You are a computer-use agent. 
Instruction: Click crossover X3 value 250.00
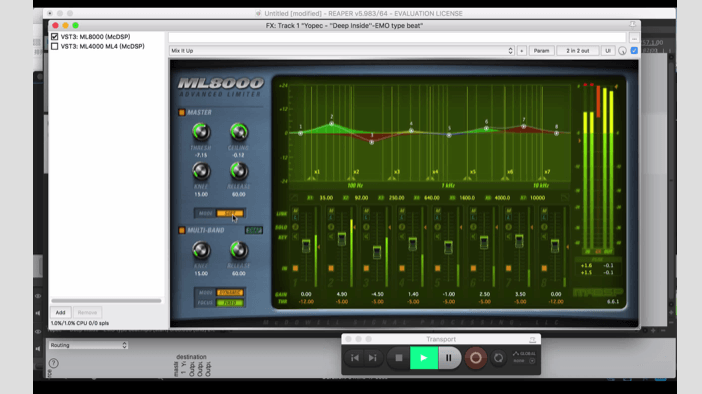(x=397, y=198)
